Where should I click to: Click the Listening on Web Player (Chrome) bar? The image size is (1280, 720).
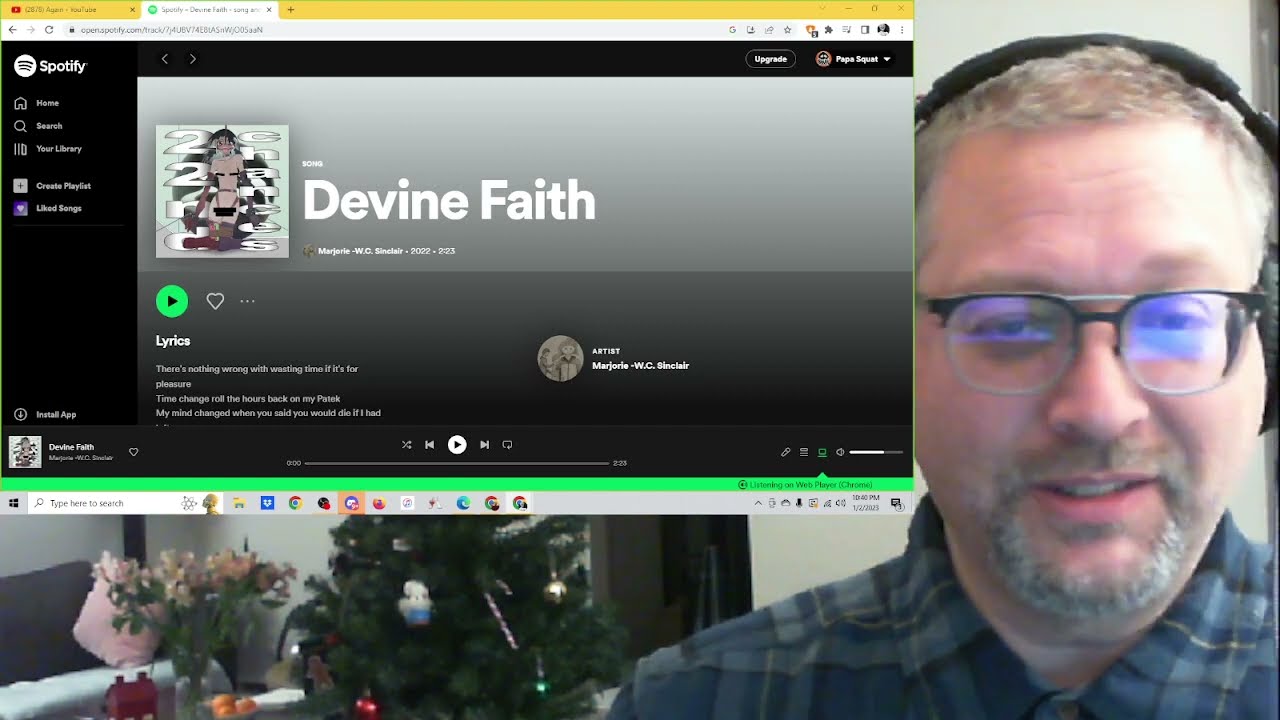tap(456, 484)
